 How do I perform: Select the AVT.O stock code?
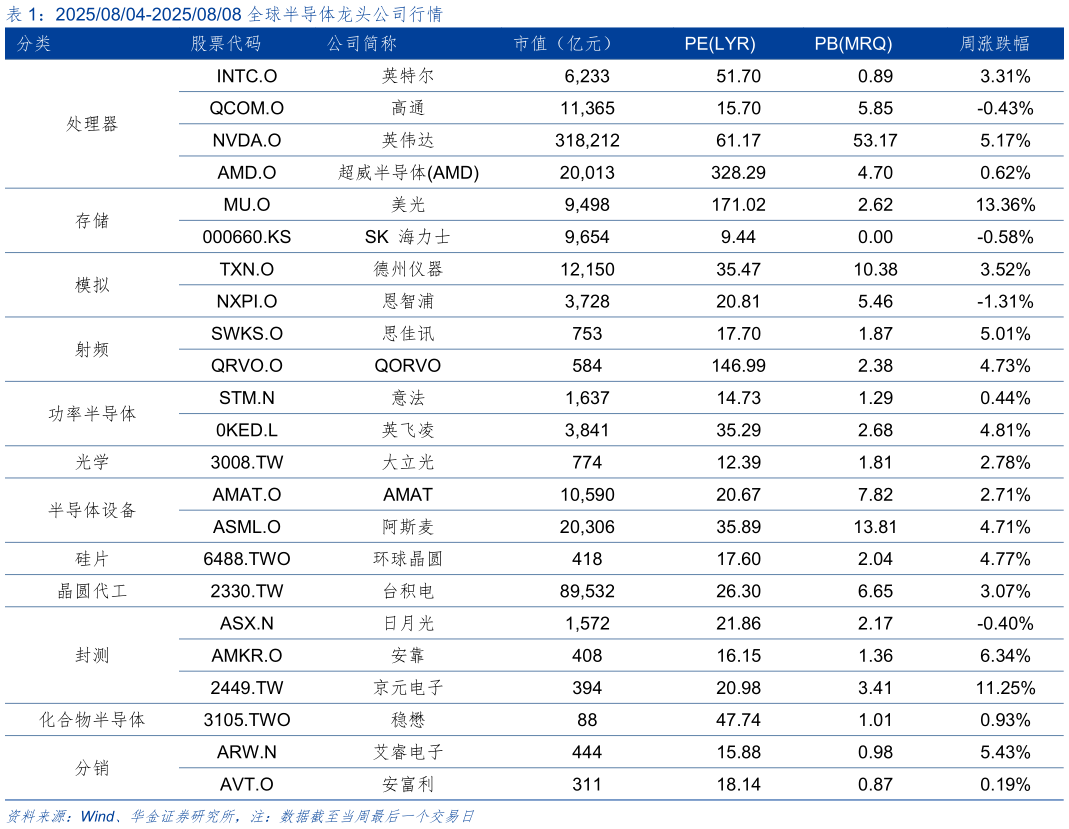tap(247, 784)
